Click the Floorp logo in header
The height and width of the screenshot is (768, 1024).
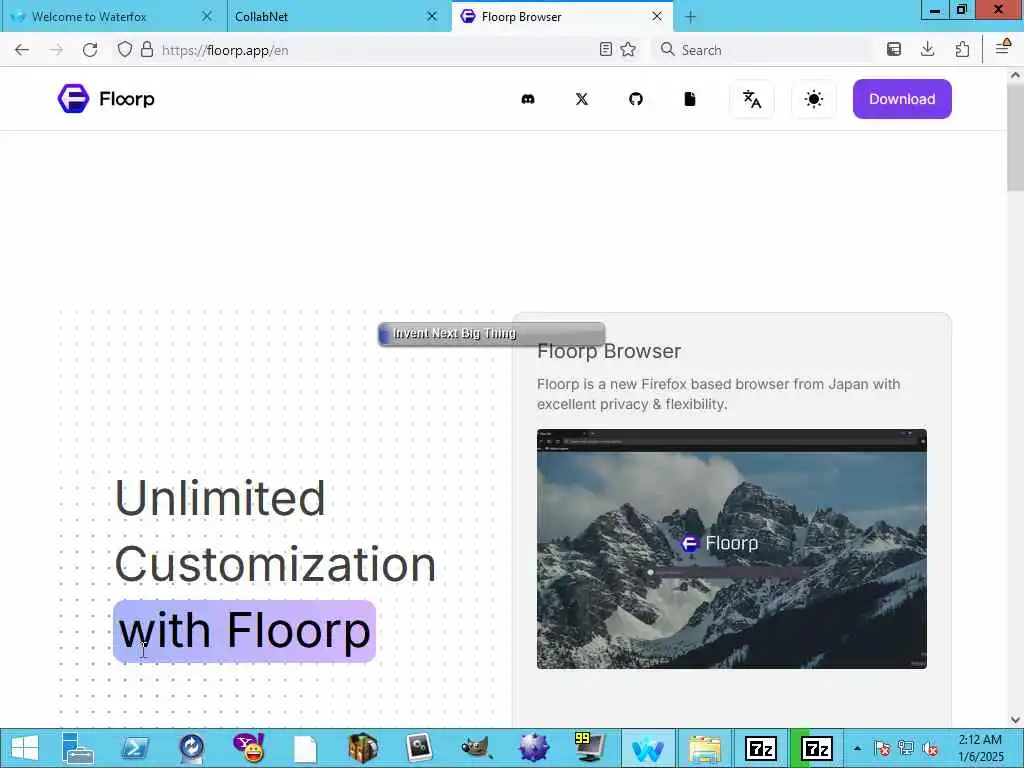[106, 99]
